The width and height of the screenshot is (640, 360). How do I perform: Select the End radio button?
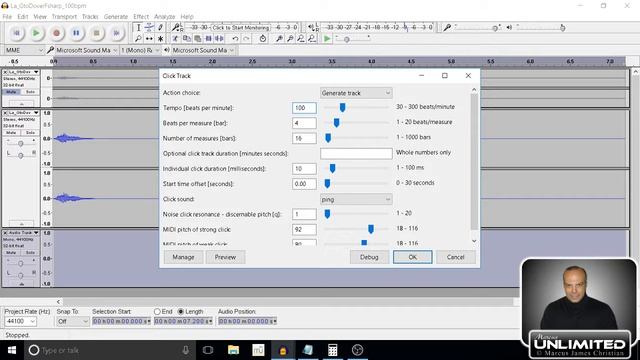[x=157, y=311]
